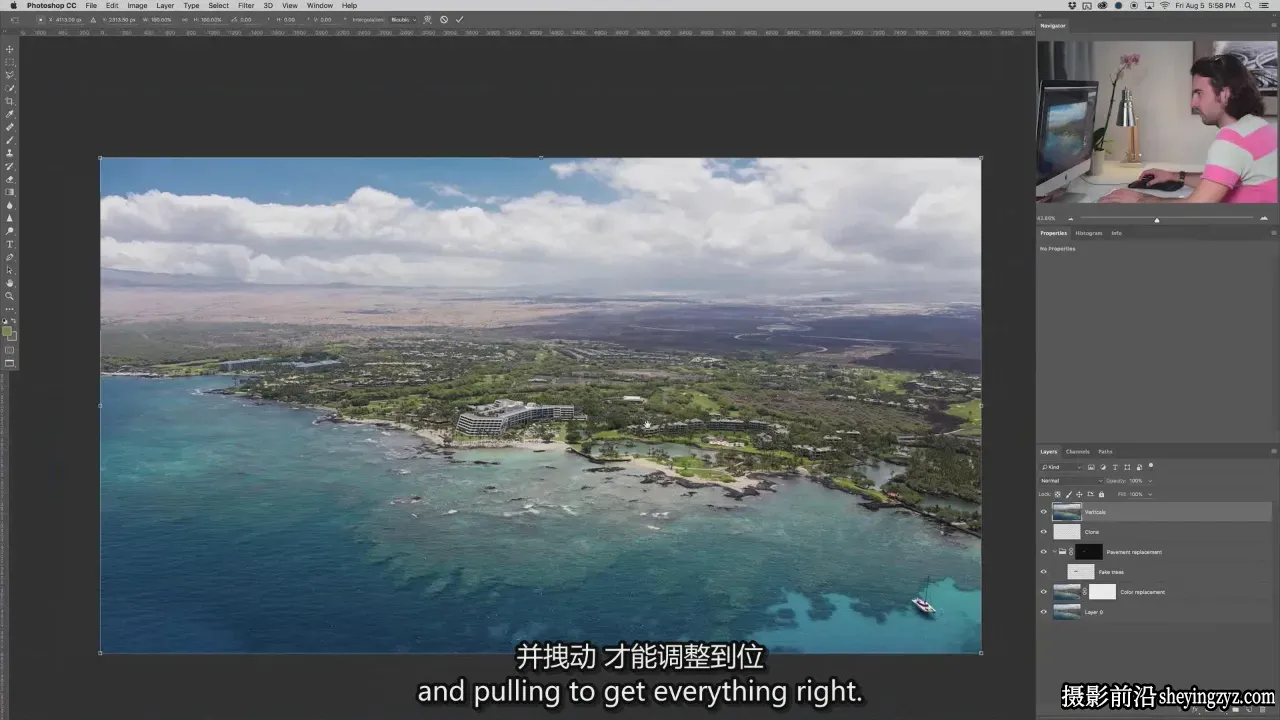
Task: Open the Layers panel menu
Action: click(x=1273, y=451)
